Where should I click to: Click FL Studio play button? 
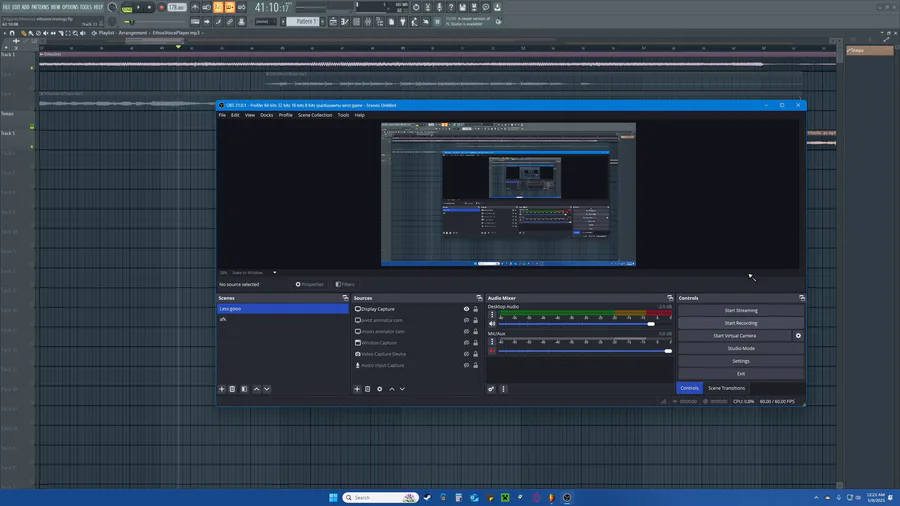pos(138,7)
